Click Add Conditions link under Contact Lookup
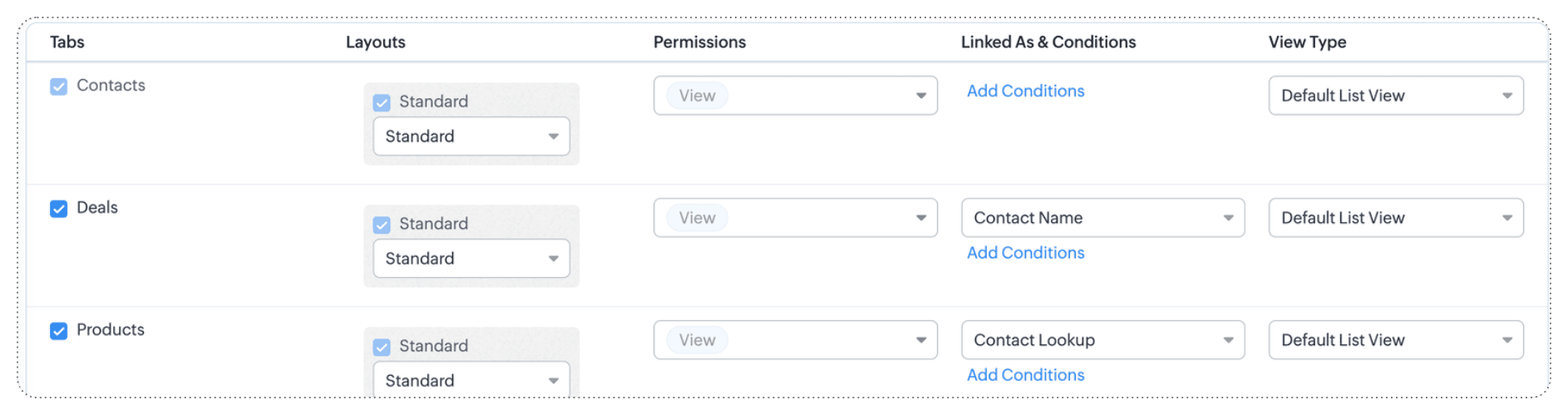Screen dimensions: 1568x415 pyautogui.click(x=1025, y=375)
